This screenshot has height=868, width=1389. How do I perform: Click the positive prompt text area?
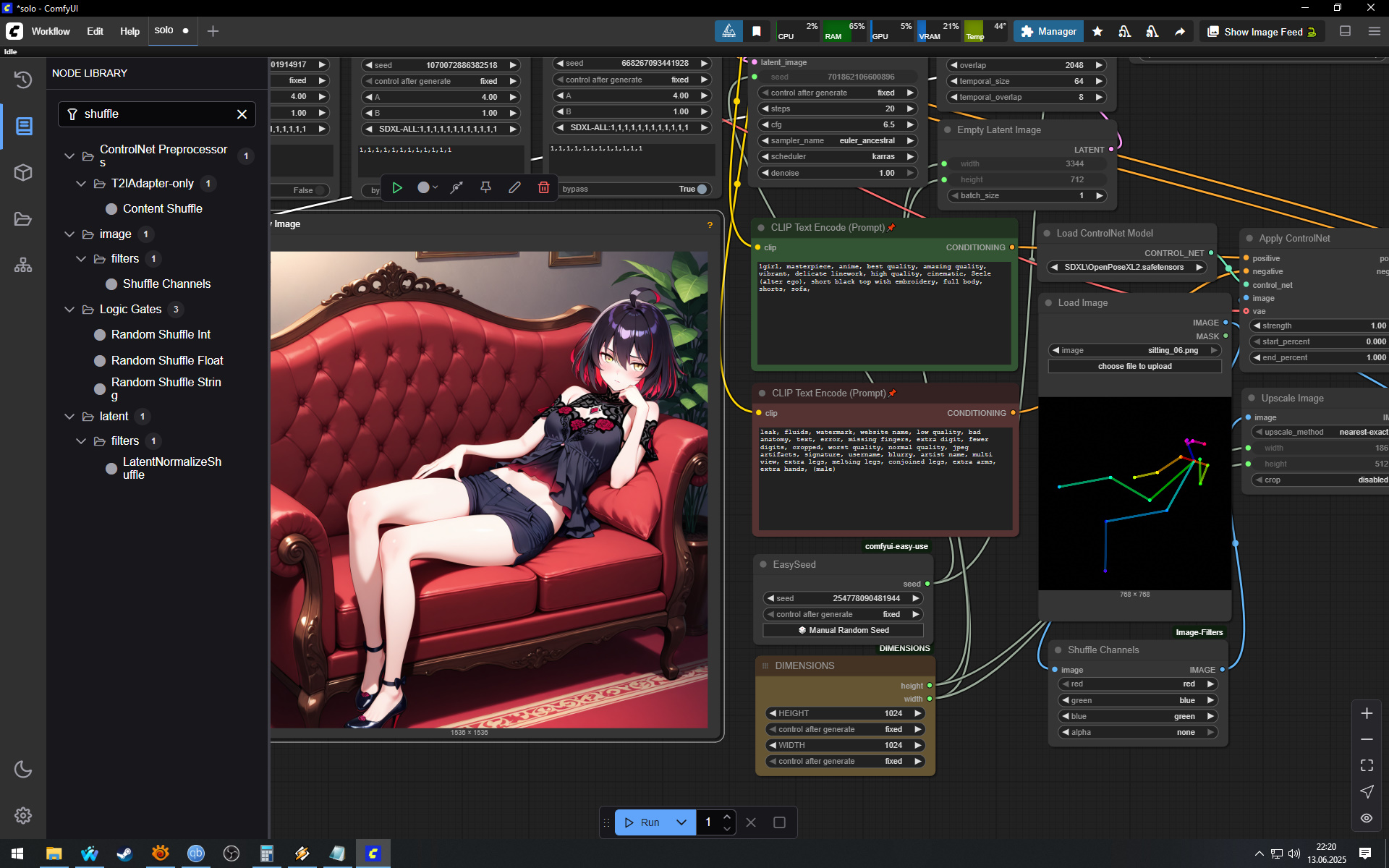pos(884,312)
